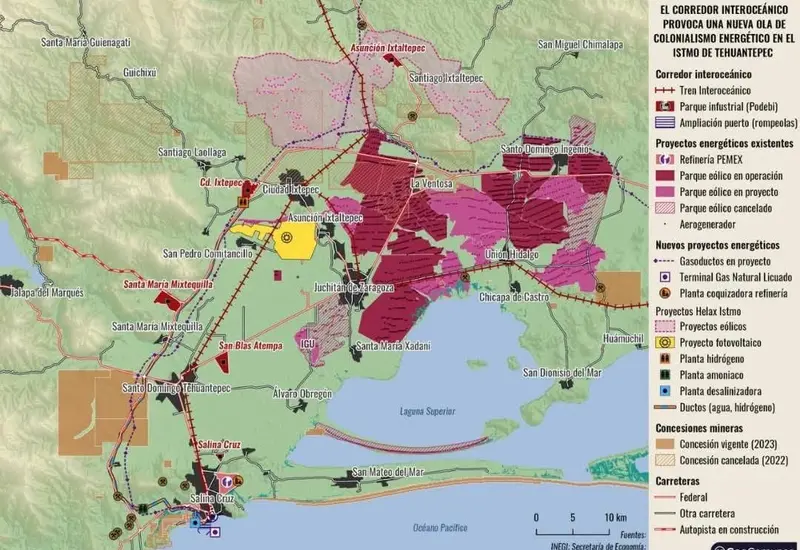Click the Aerogenerador legend entry

(x=708, y=224)
